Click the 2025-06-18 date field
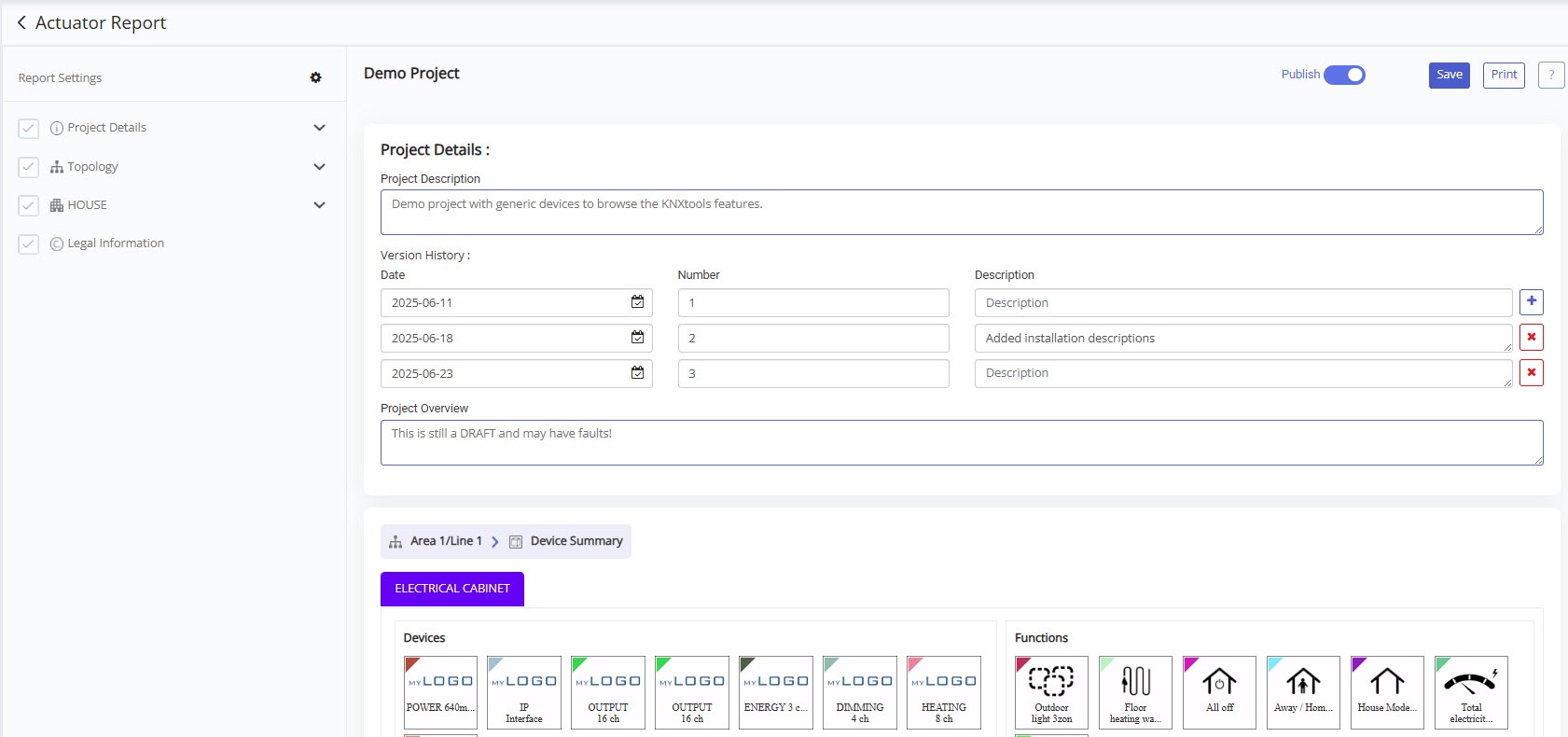1568x737 pixels. pos(516,338)
